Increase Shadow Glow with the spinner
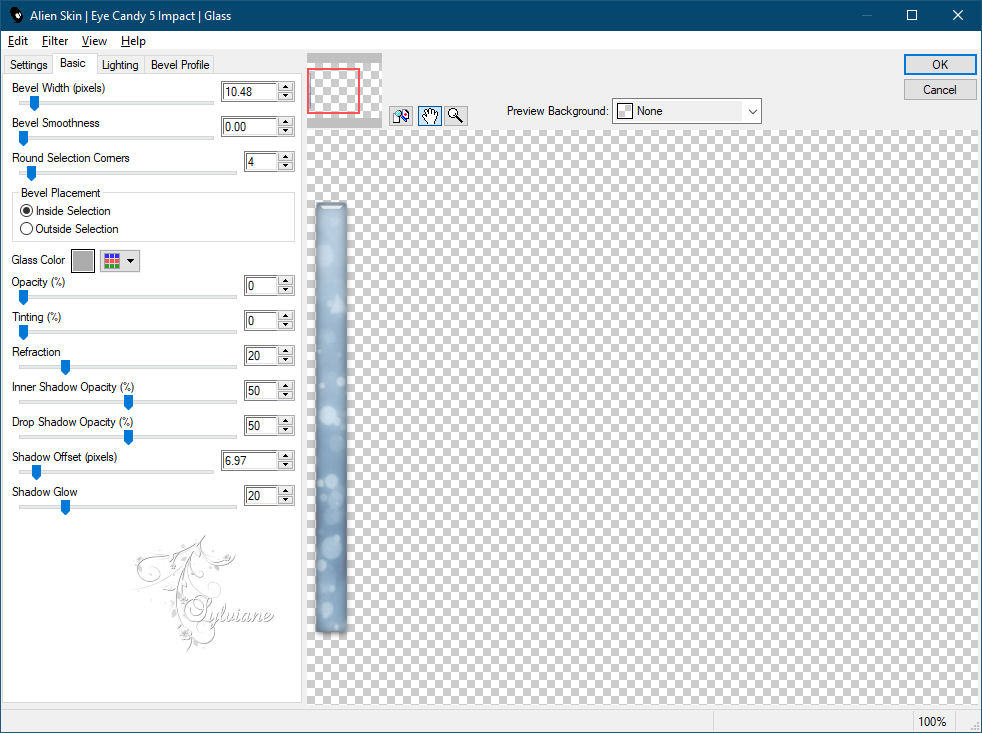The height and width of the screenshot is (733, 982). click(286, 491)
